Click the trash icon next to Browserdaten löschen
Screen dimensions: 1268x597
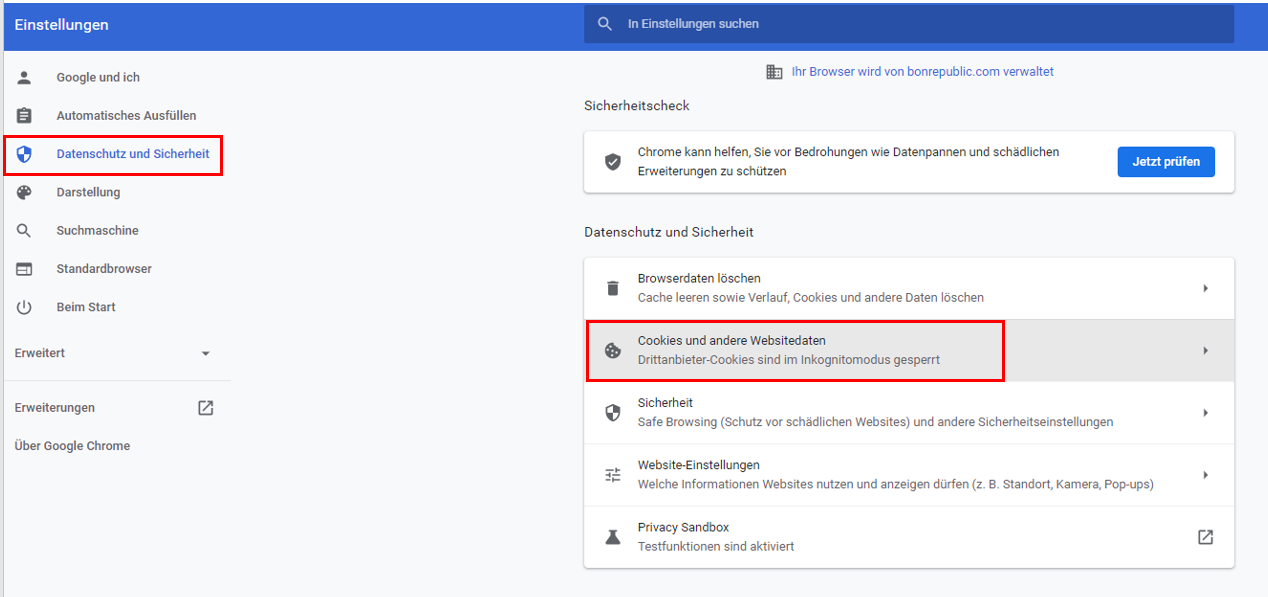tap(613, 288)
